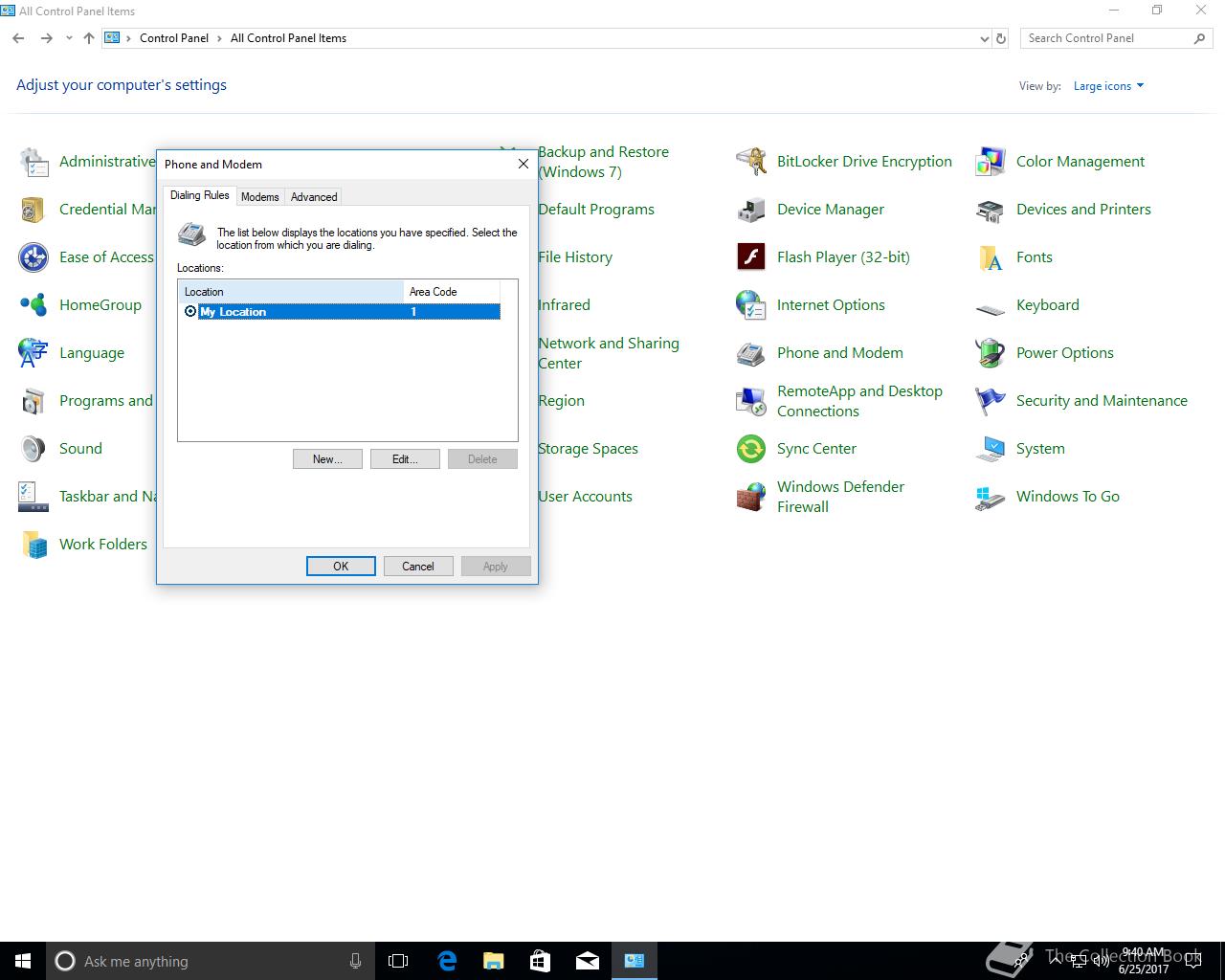Close the Phone and Modem dialog
This screenshot has width=1225, height=980.
click(x=523, y=164)
